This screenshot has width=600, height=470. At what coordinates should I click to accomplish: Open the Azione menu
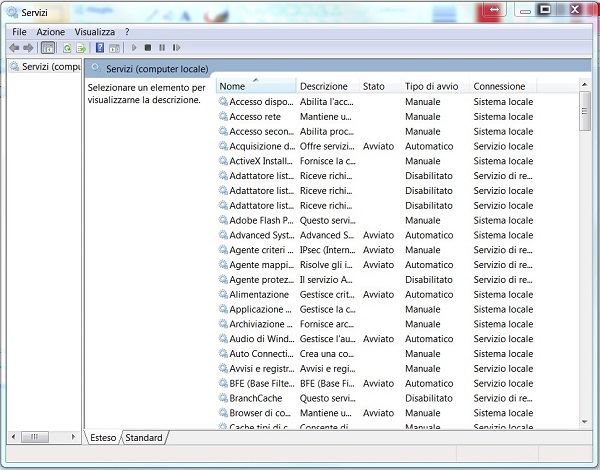click(x=50, y=32)
